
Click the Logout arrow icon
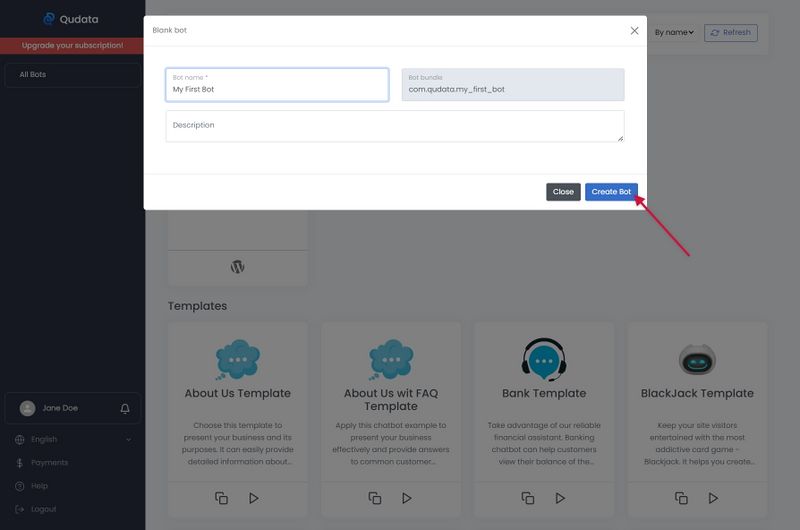coord(19,509)
